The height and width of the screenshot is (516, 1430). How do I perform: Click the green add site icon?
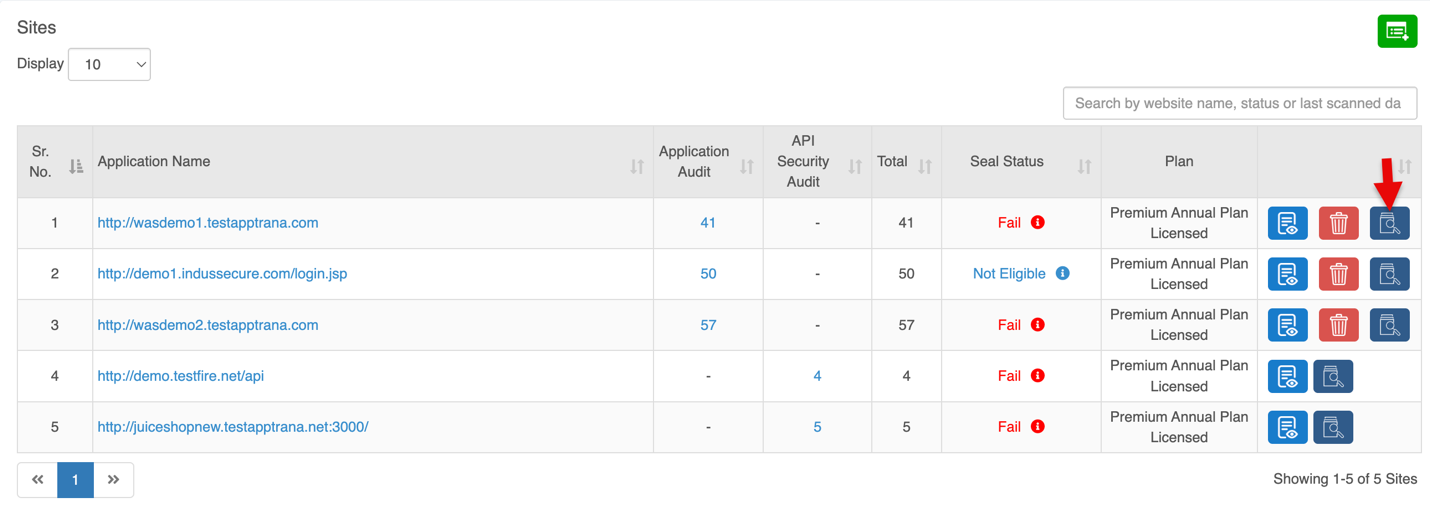tap(1397, 31)
